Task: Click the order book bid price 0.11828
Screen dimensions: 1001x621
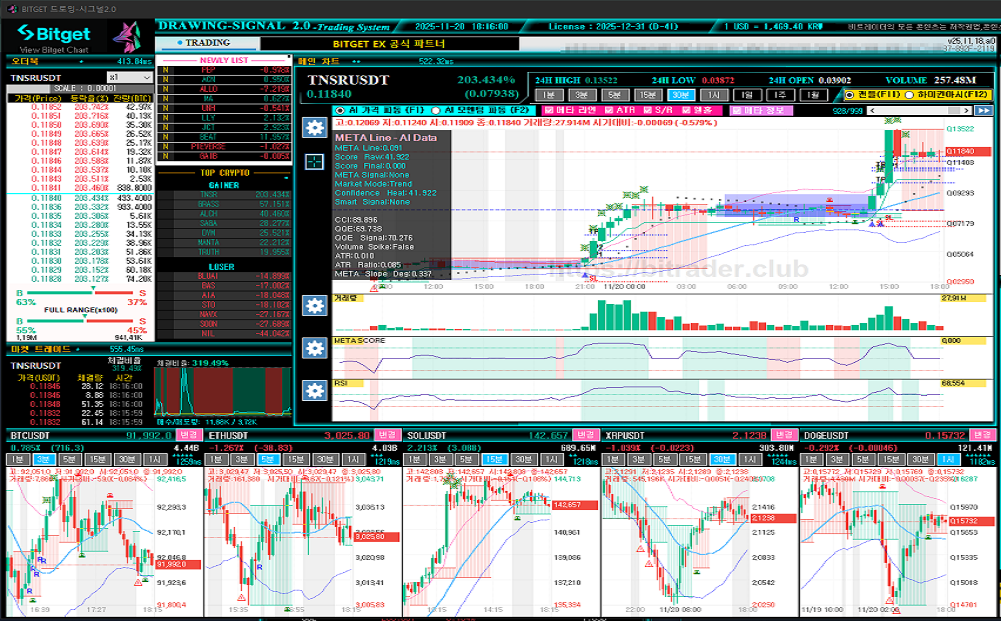Action: coord(46,279)
